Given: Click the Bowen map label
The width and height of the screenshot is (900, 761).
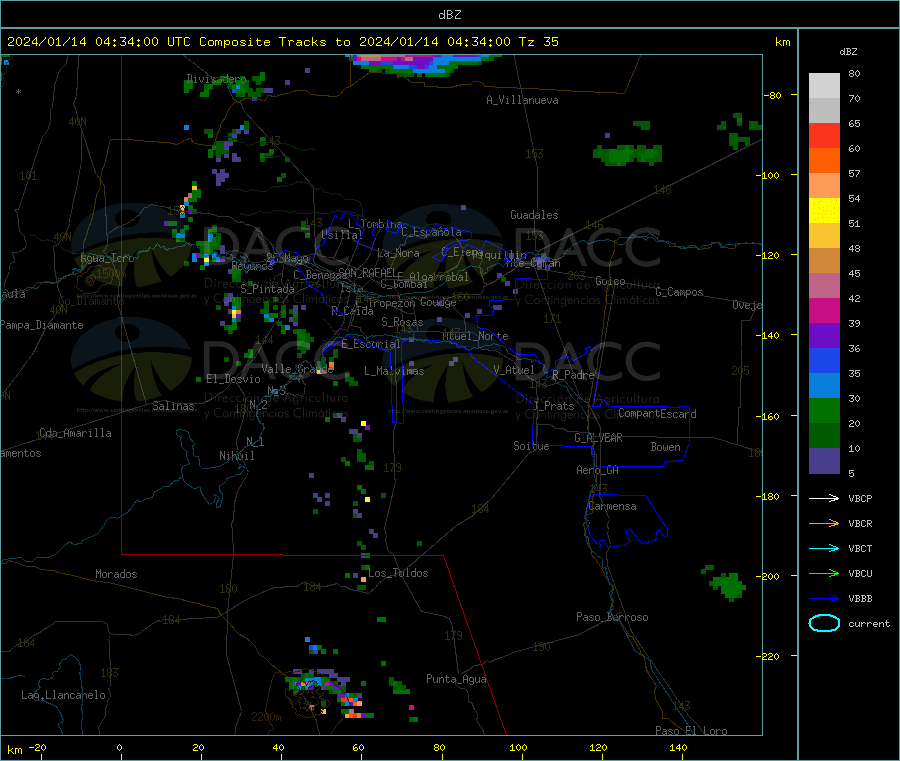Looking at the screenshot, I should point(665,446).
